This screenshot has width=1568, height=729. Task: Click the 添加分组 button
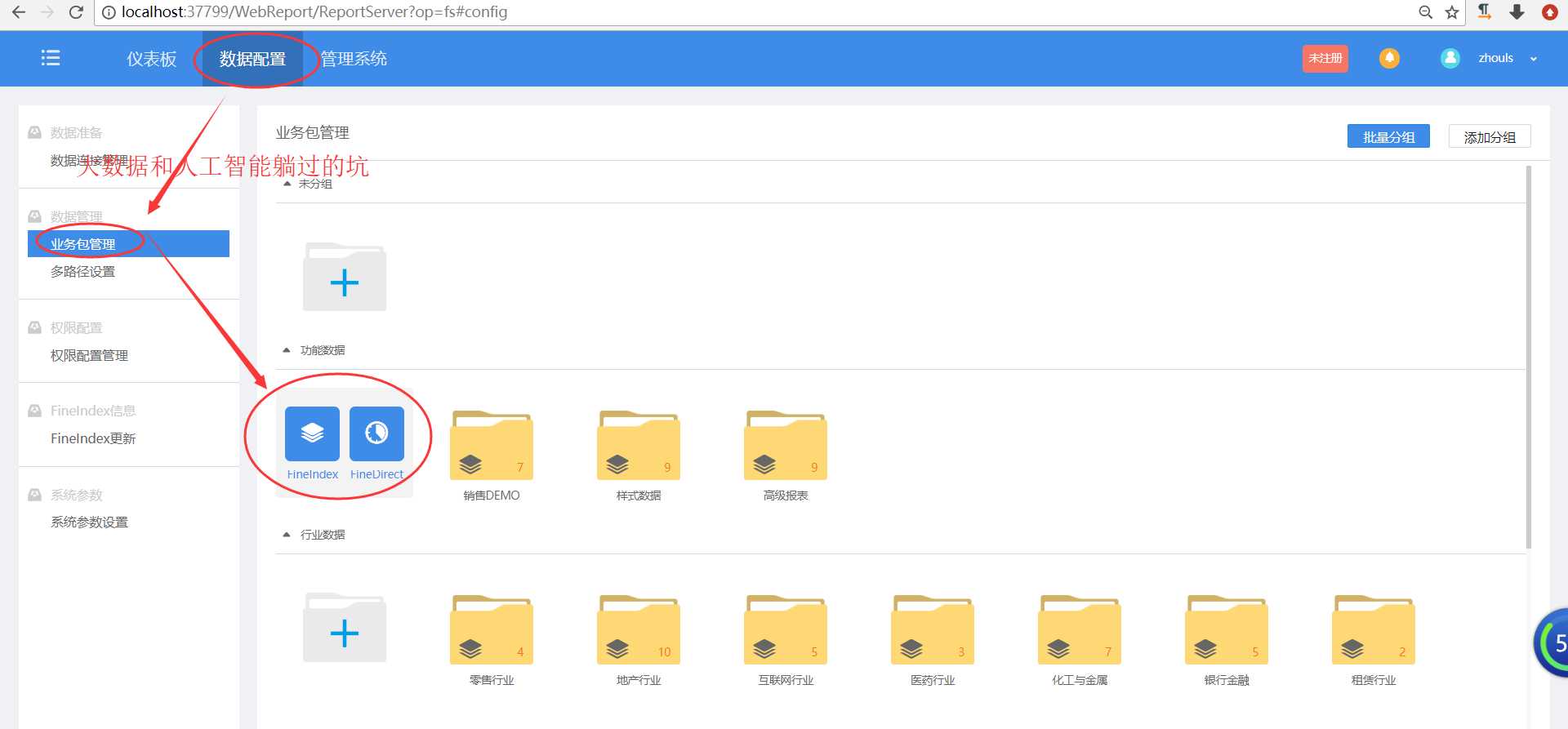click(x=1490, y=136)
